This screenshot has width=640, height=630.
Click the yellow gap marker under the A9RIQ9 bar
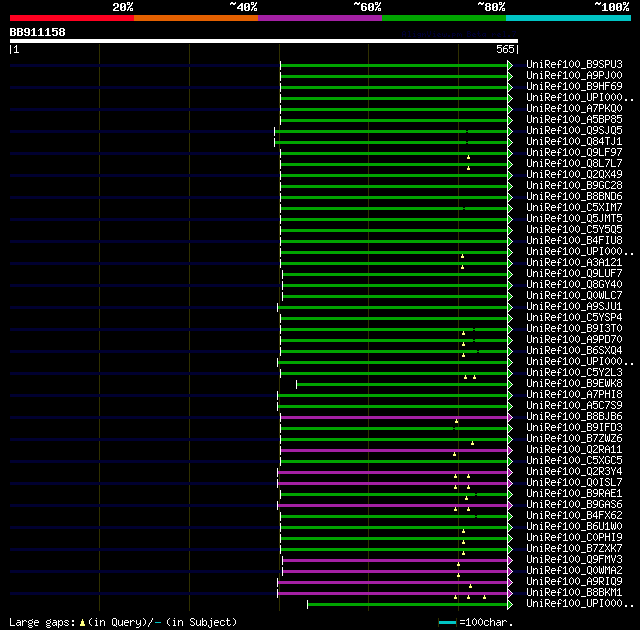click(x=471, y=586)
